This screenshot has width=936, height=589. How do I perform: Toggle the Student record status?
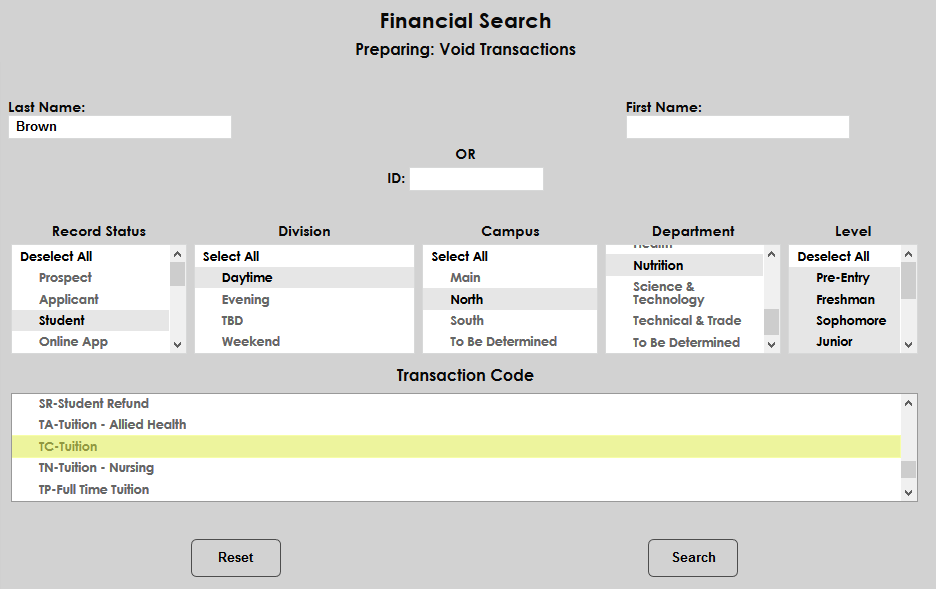coord(62,321)
